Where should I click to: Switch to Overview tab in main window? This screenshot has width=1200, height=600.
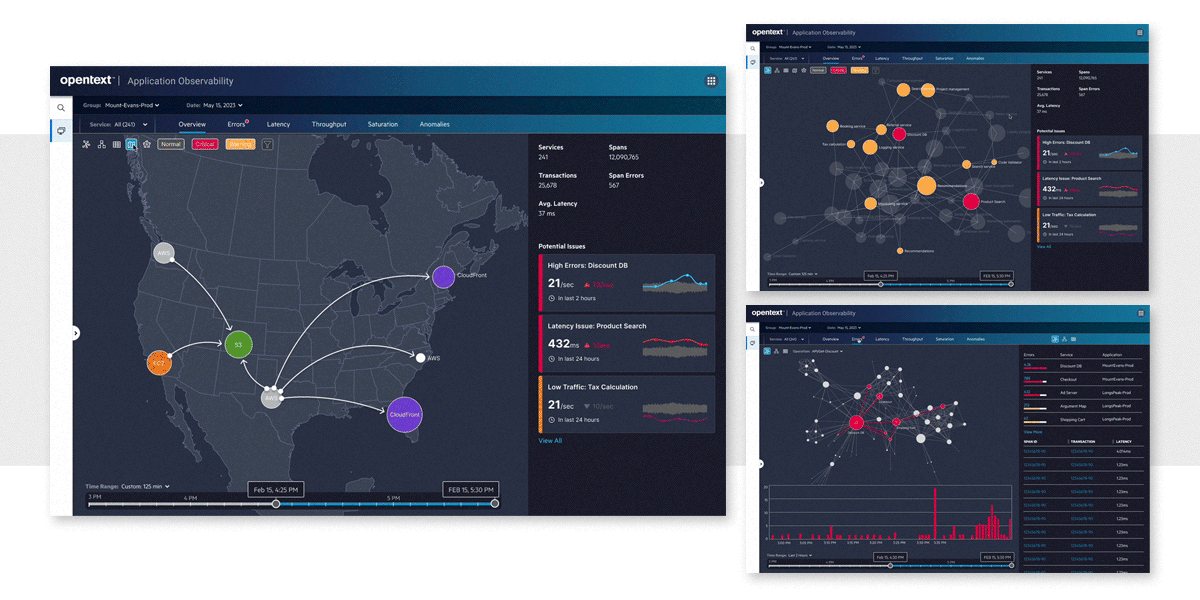pos(192,125)
